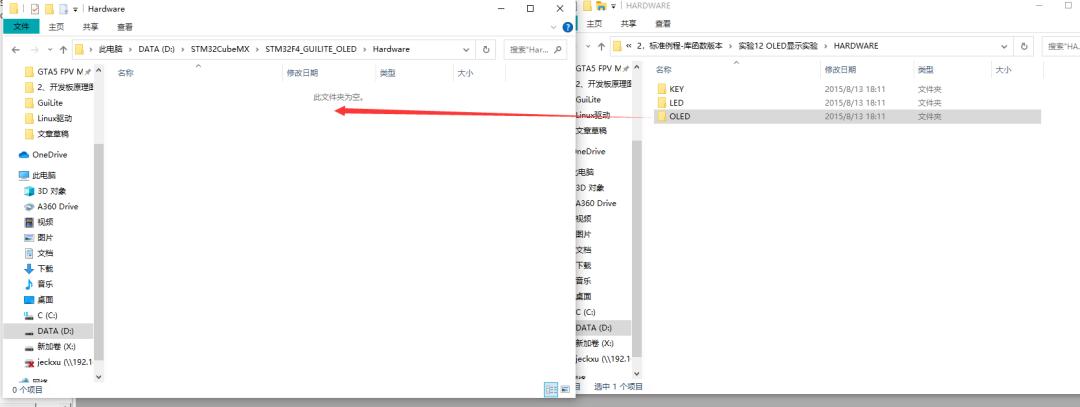Select OneDrive in the left navigation pane
The height and width of the screenshot is (407, 1080).
click(x=49, y=155)
